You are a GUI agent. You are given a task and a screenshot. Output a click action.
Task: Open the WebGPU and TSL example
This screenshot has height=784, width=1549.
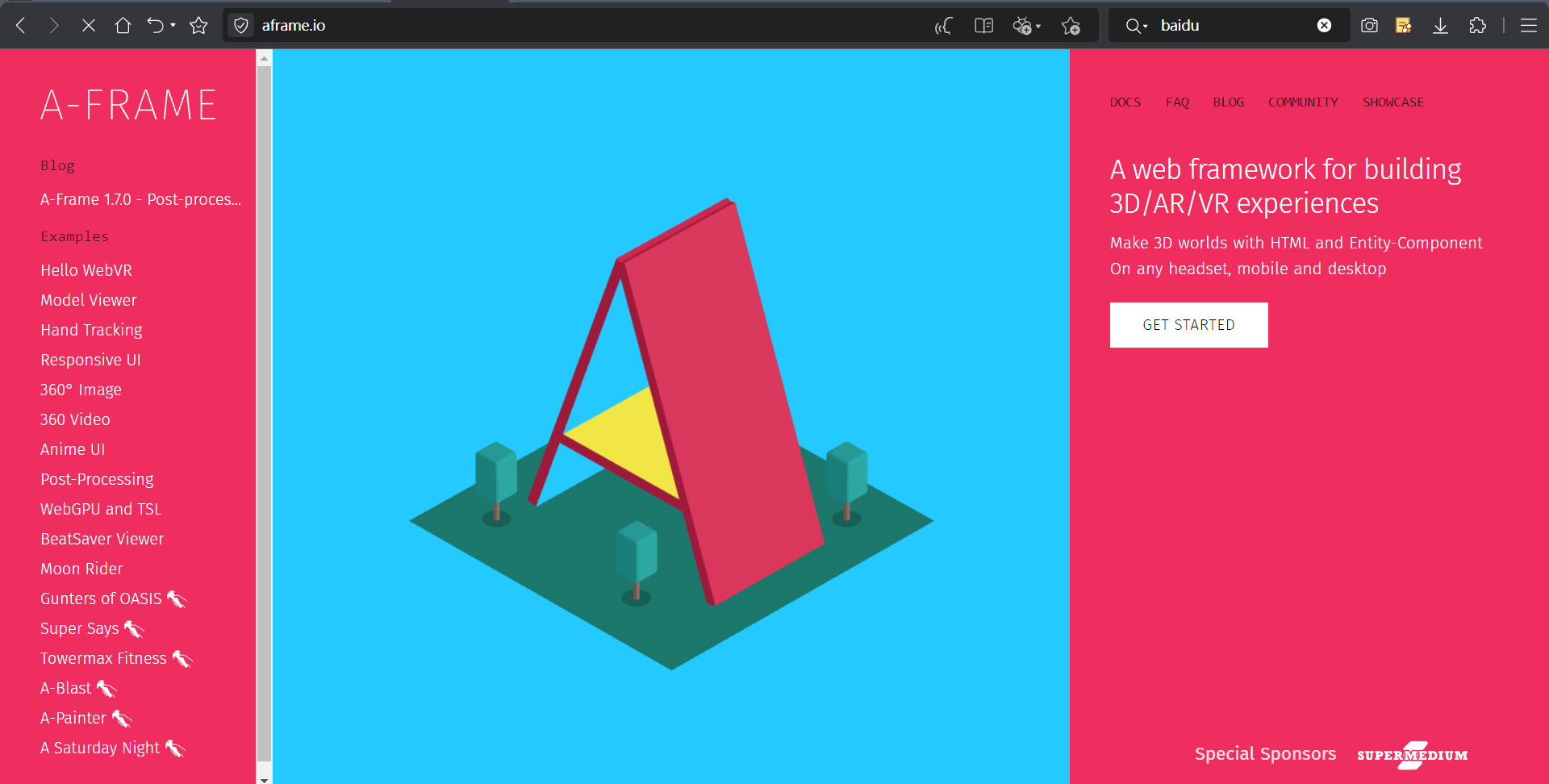101,509
